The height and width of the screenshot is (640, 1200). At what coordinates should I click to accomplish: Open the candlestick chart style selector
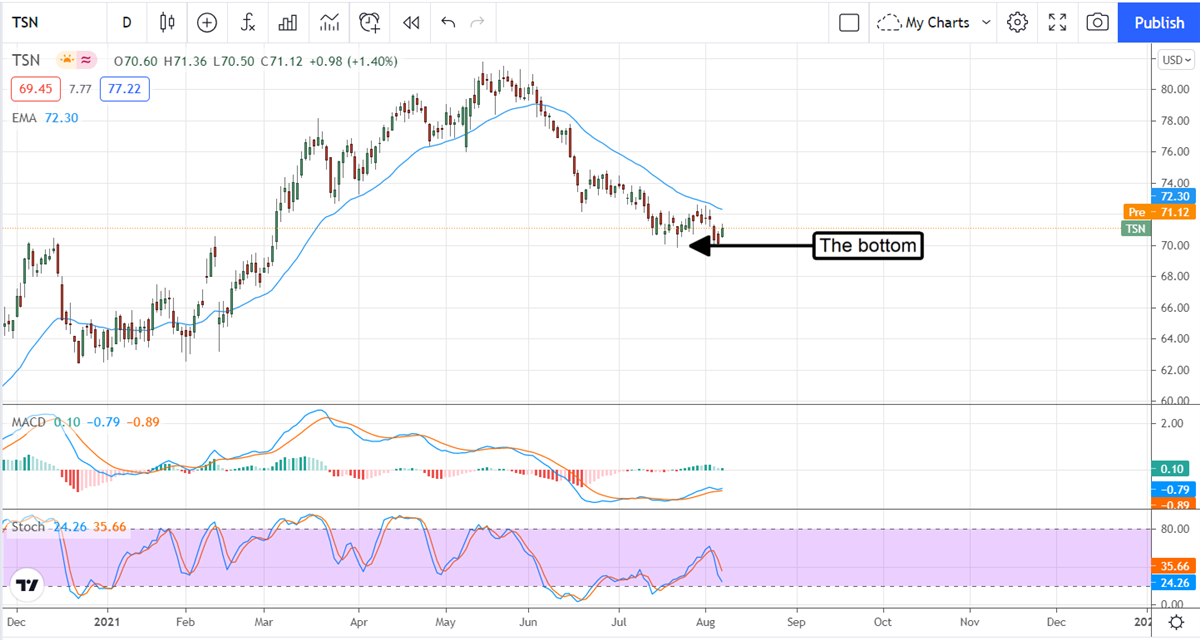pos(167,22)
